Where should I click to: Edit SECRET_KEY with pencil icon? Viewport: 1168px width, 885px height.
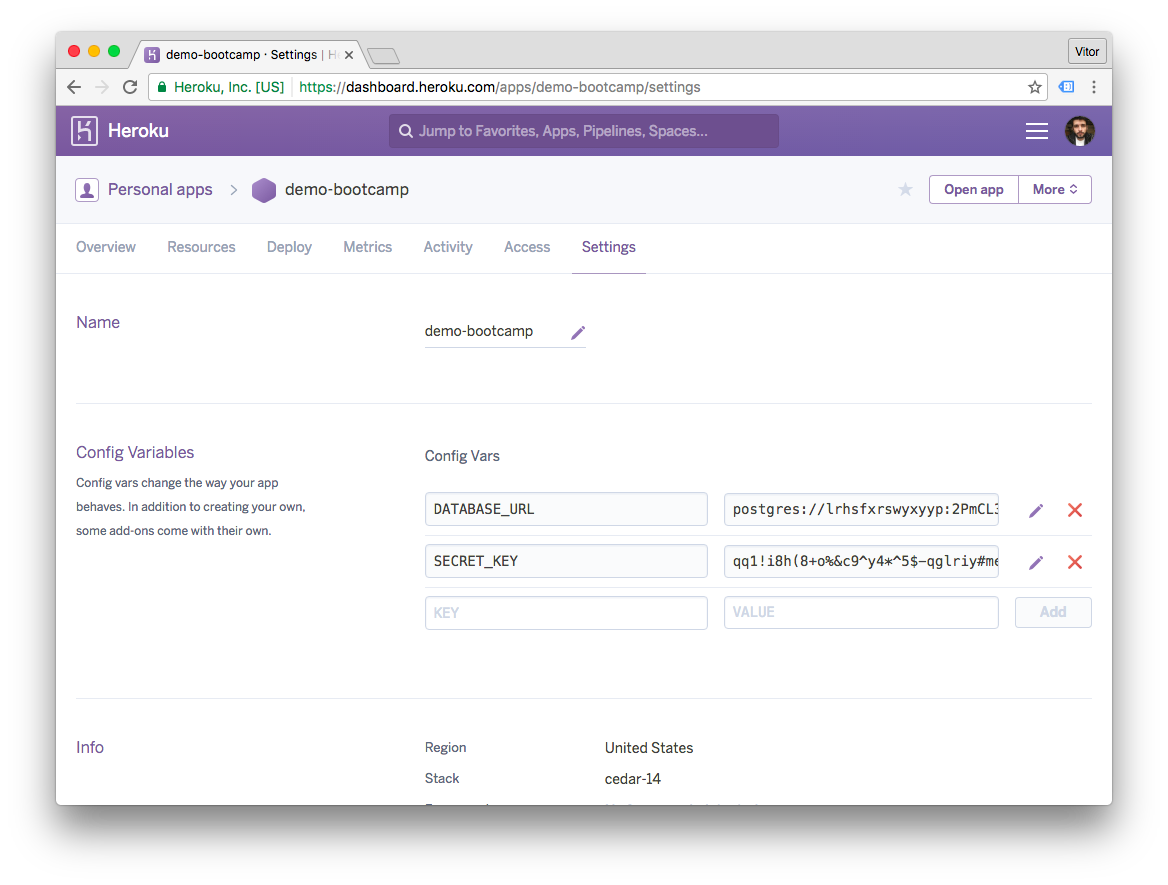click(1035, 562)
